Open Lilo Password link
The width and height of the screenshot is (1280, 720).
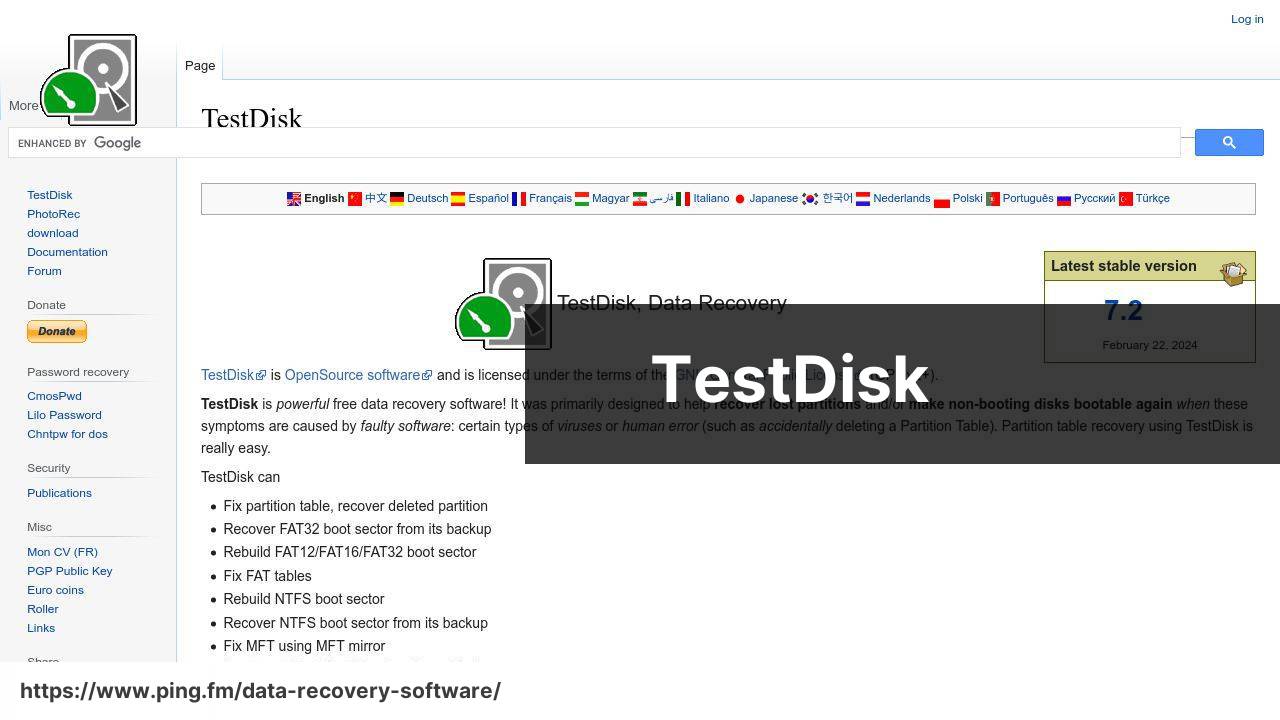click(x=64, y=415)
